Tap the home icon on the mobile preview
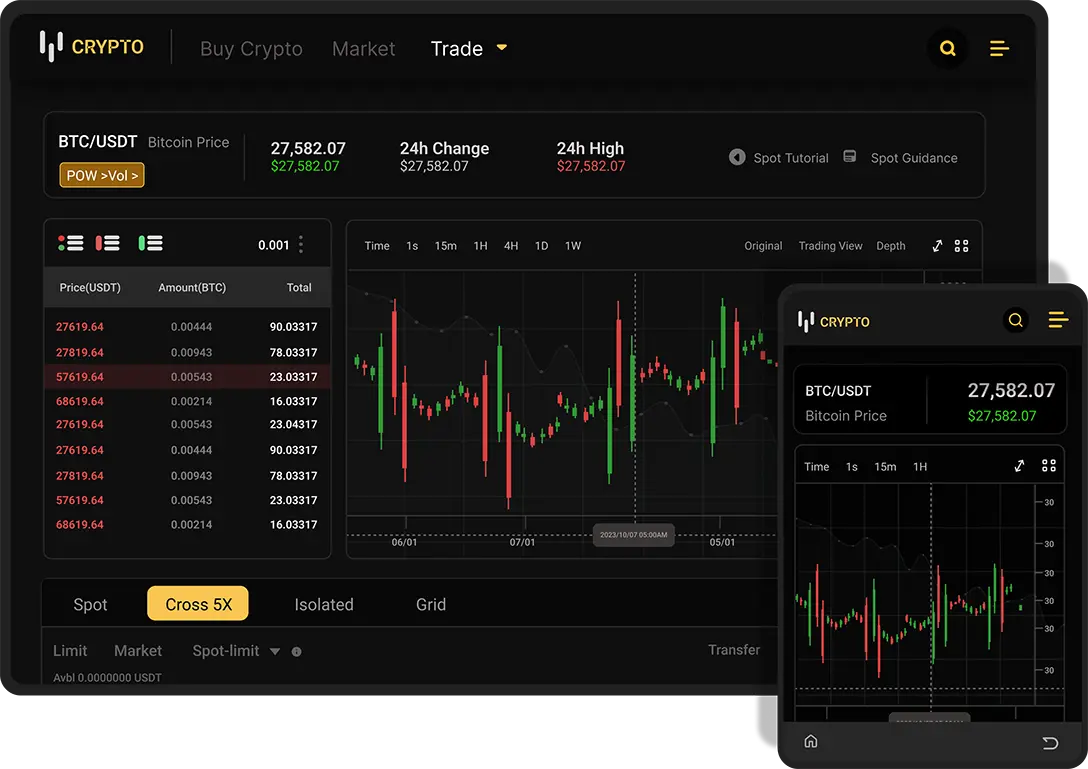Image resolution: width=1088 pixels, height=769 pixels. click(811, 742)
